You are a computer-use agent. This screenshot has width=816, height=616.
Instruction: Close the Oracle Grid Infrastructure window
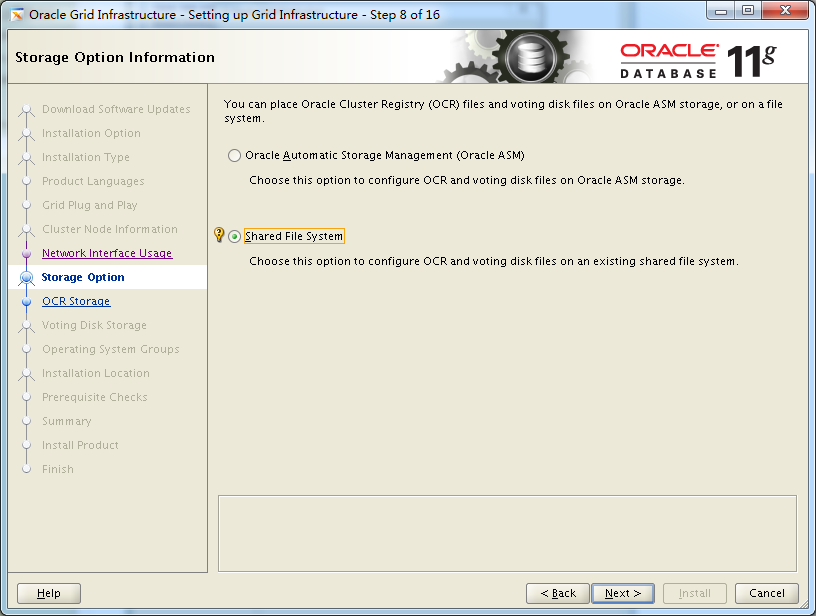tap(786, 11)
